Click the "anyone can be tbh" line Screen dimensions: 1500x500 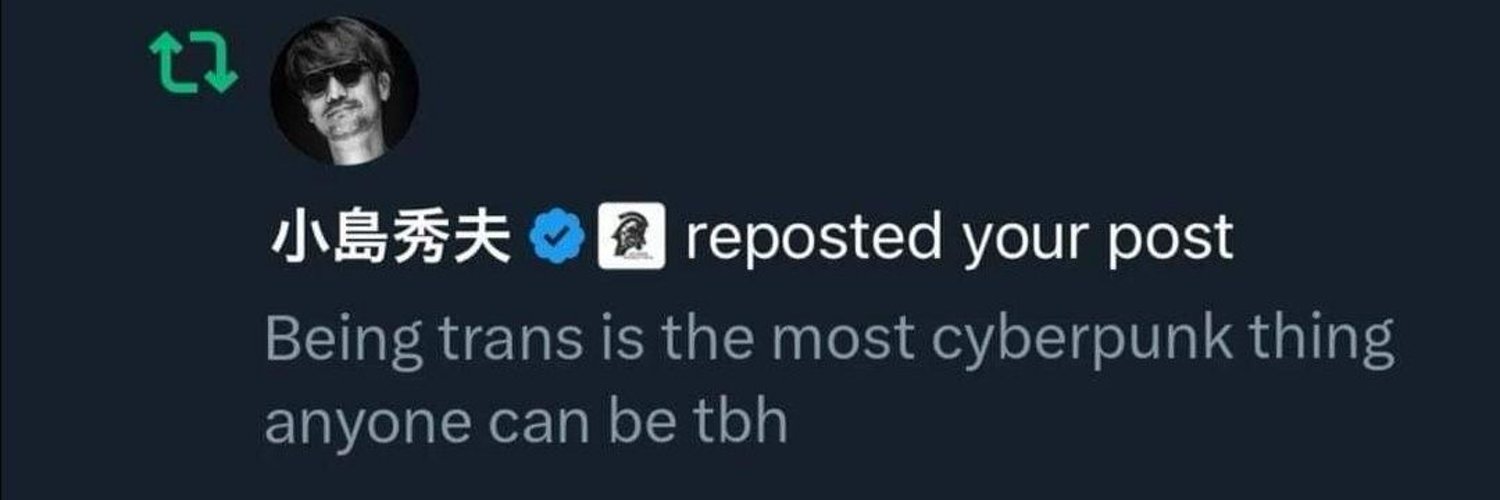coord(526,424)
